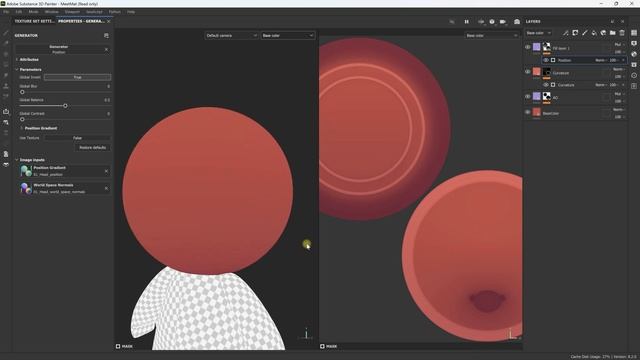The height and width of the screenshot is (360, 640).
Task: Hide the Fill layer 1 layer
Action: (x=528, y=47)
